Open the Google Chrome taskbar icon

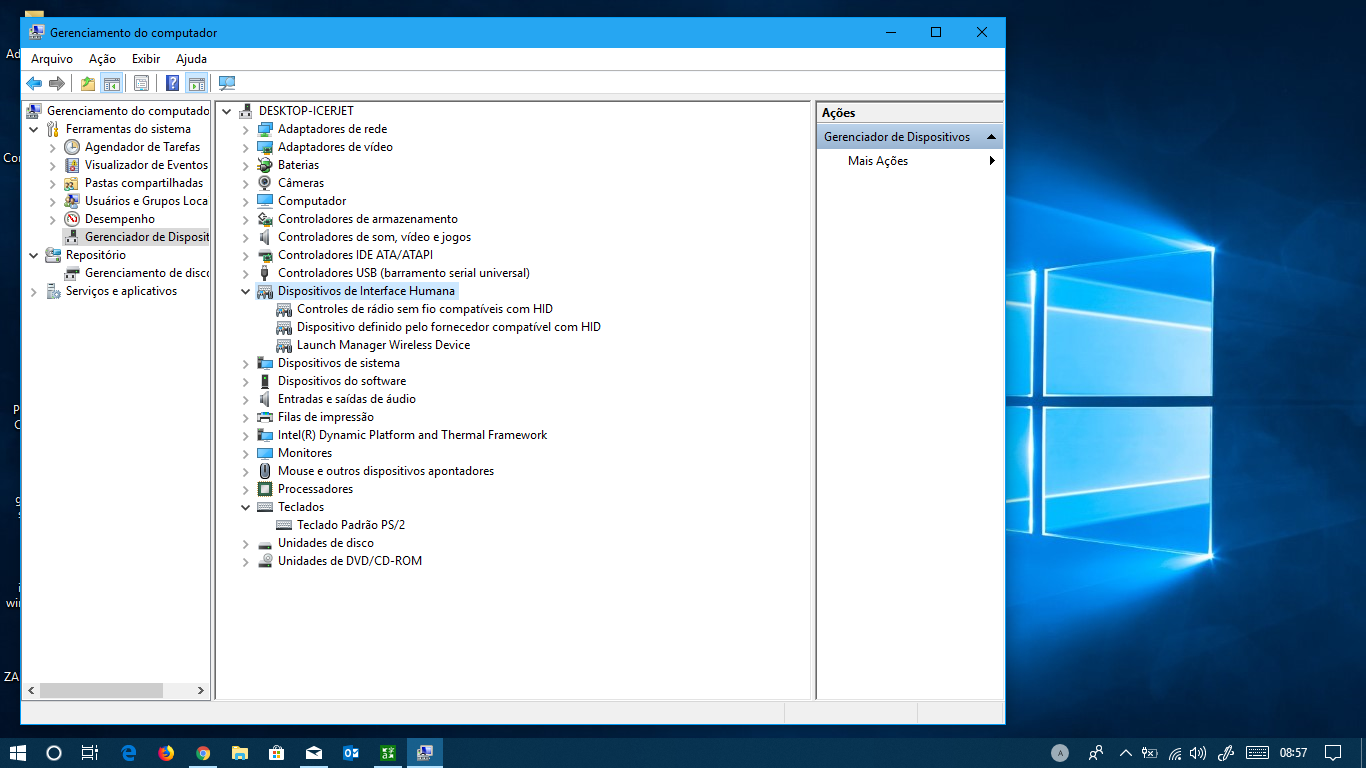point(203,752)
